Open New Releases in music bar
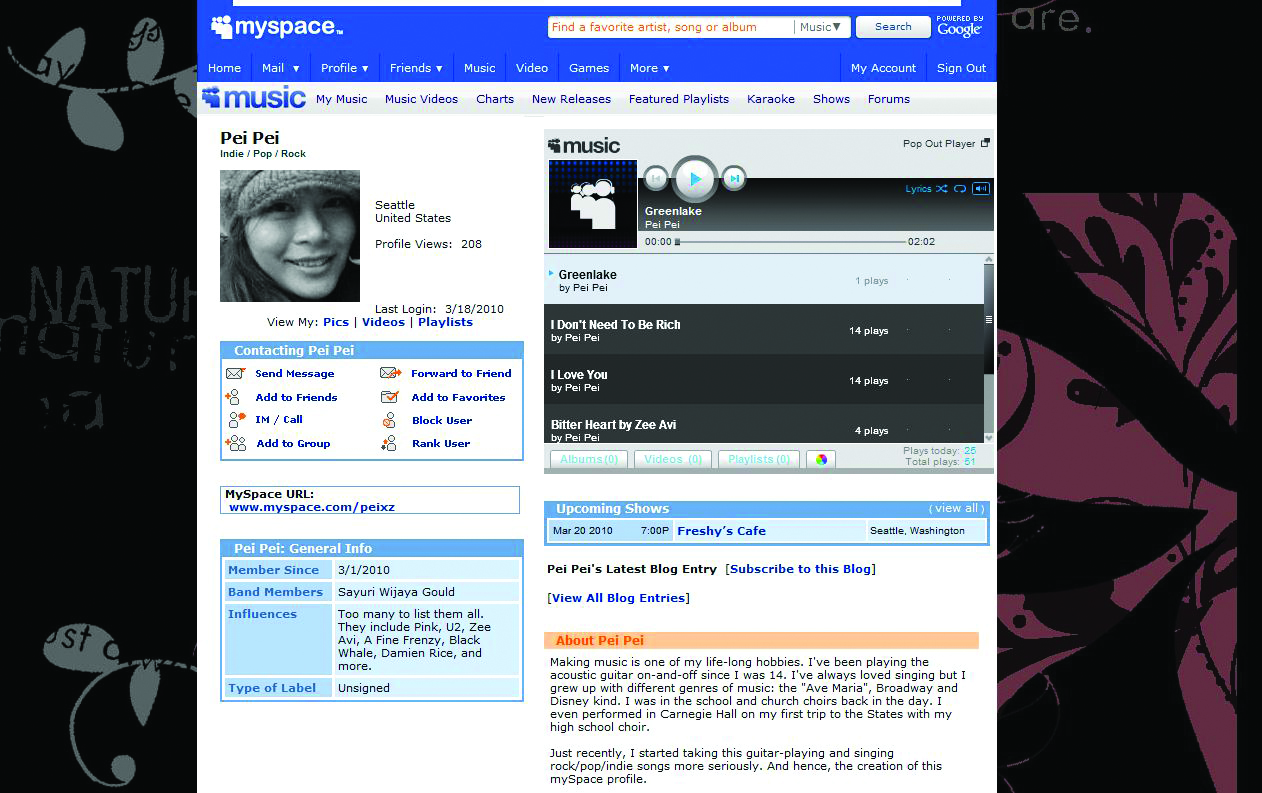This screenshot has width=1262, height=793. pos(571,99)
